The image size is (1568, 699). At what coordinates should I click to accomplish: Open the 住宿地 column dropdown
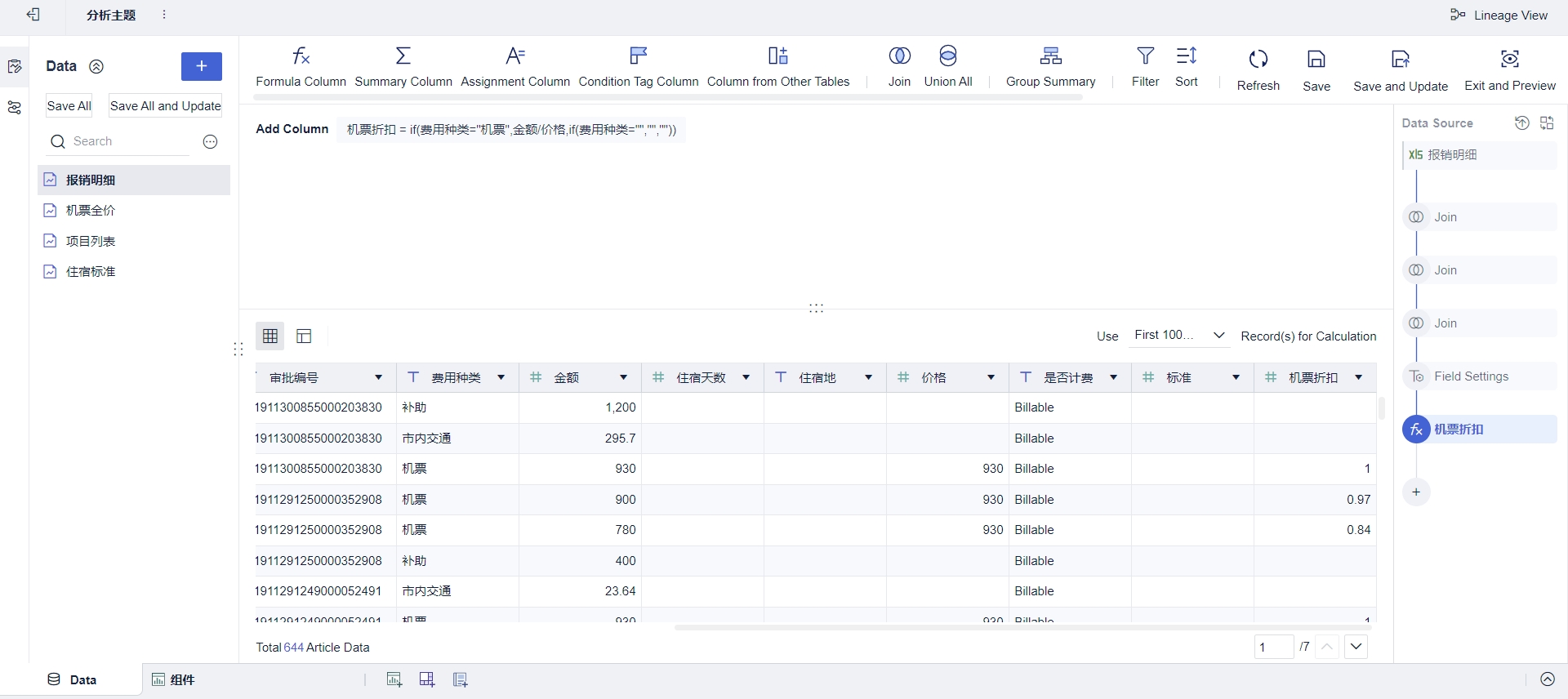[868, 377]
